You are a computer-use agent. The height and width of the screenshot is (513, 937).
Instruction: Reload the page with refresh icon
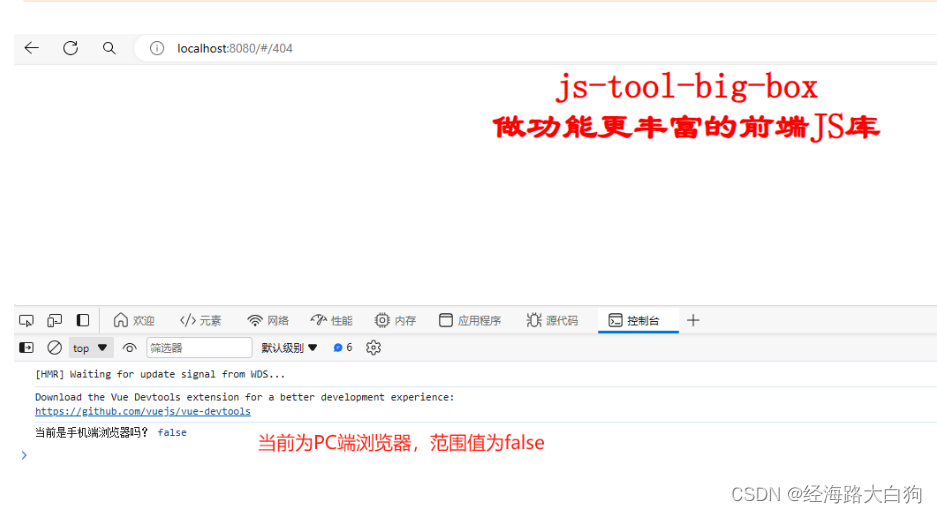pyautogui.click(x=70, y=48)
